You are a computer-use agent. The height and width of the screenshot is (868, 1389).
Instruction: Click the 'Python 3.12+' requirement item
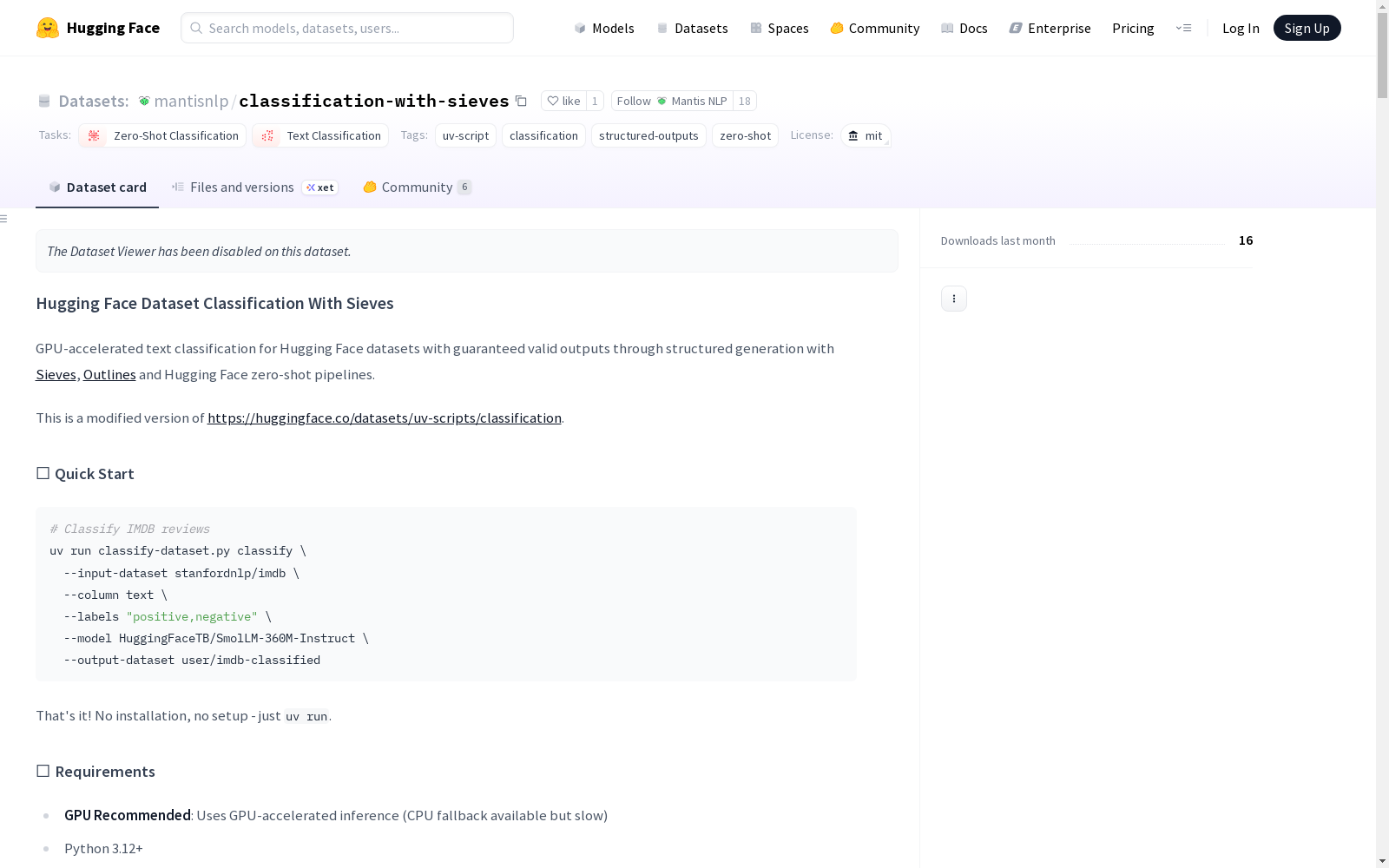tap(103, 848)
